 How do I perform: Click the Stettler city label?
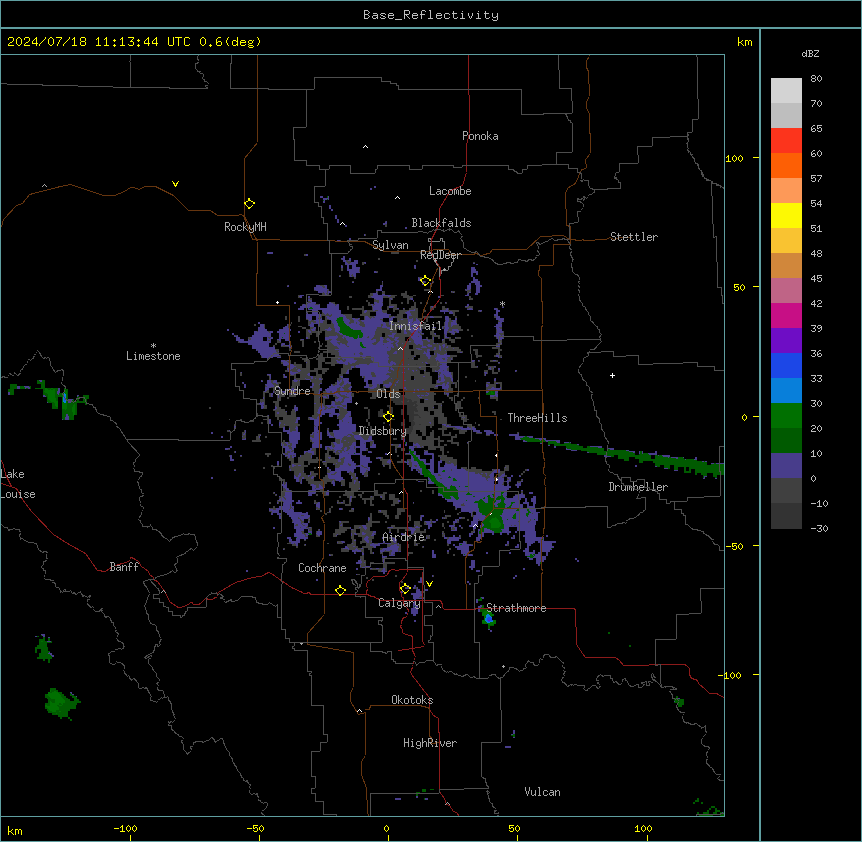(x=634, y=237)
